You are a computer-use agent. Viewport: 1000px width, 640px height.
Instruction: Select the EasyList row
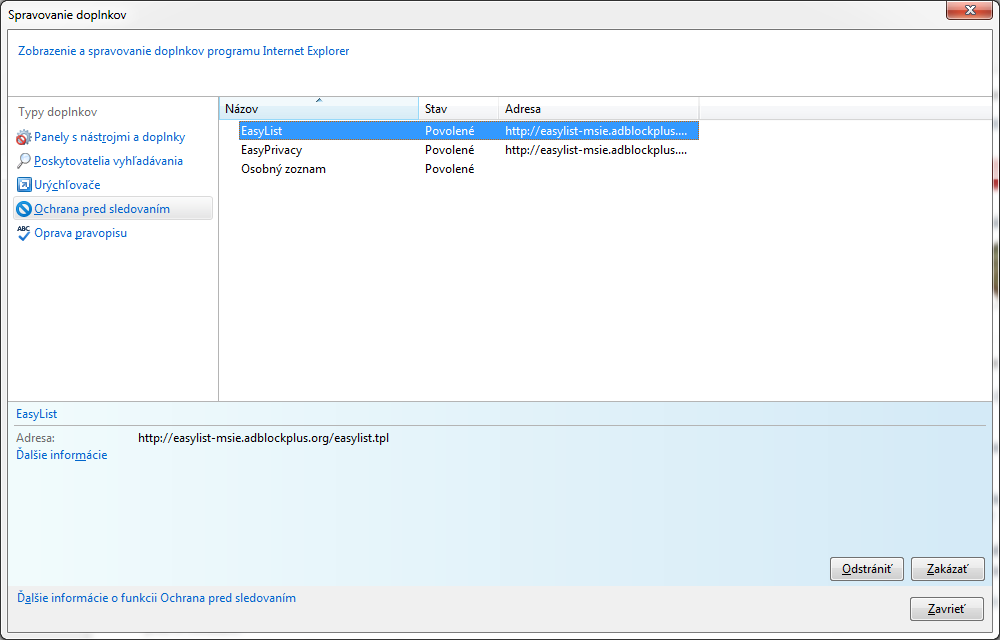pos(263,130)
